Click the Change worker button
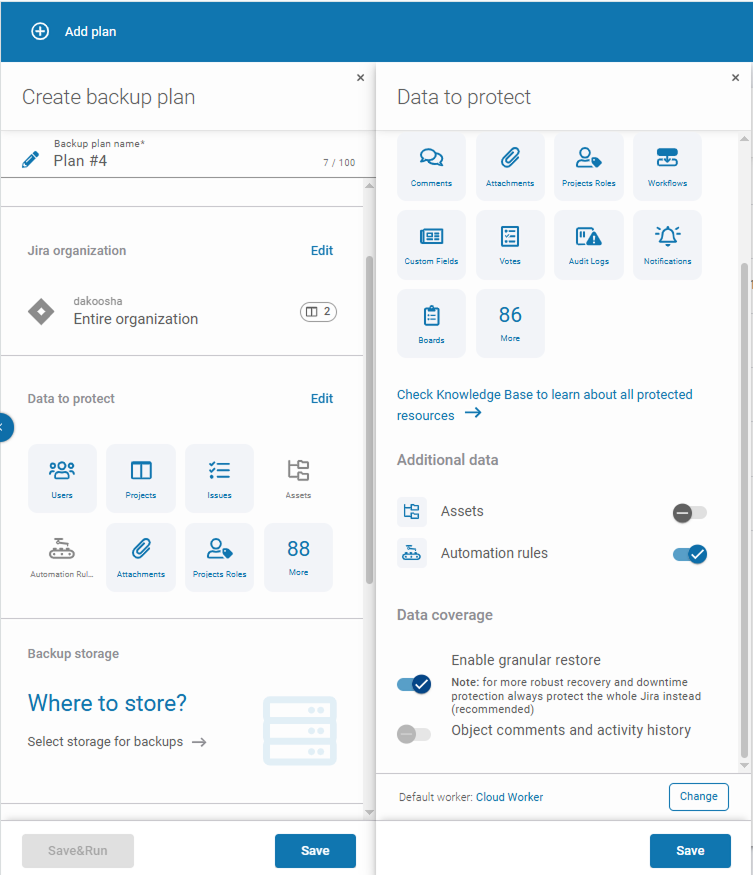Screen dimensions: 753x875 pyautogui.click(x=698, y=796)
